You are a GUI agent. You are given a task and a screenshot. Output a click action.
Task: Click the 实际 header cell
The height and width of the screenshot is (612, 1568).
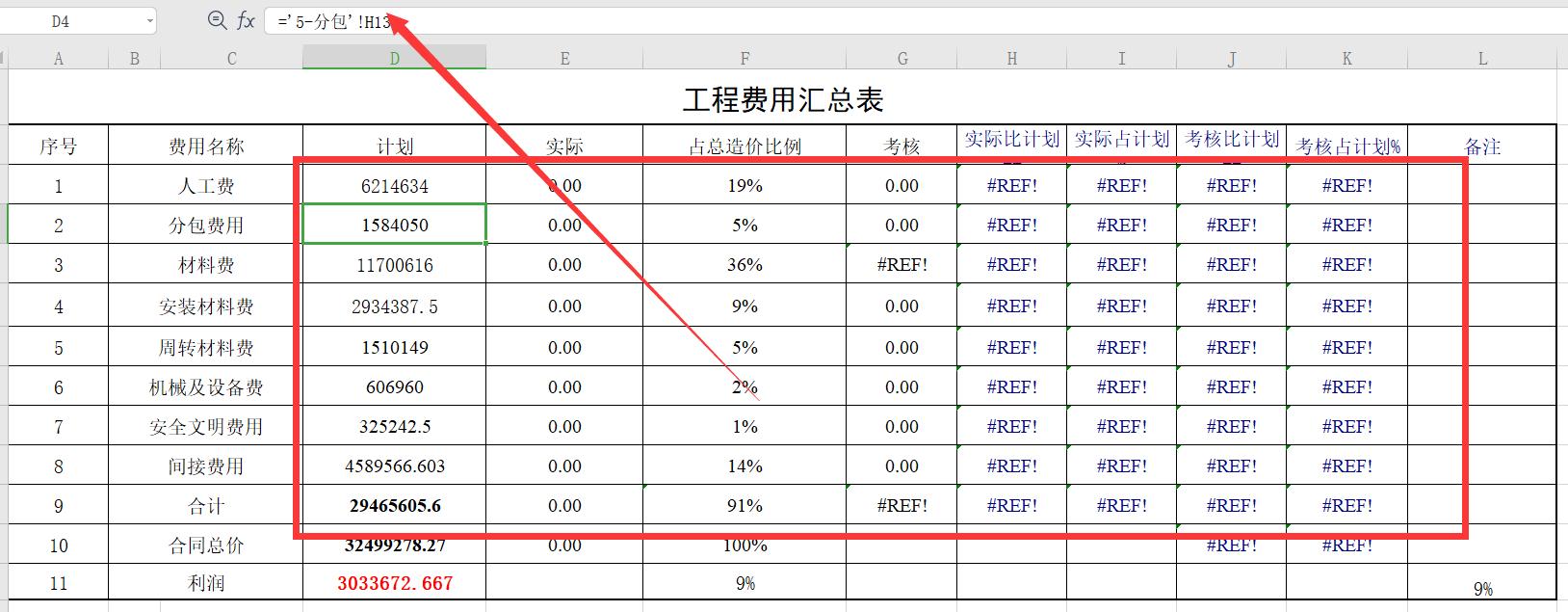click(564, 146)
